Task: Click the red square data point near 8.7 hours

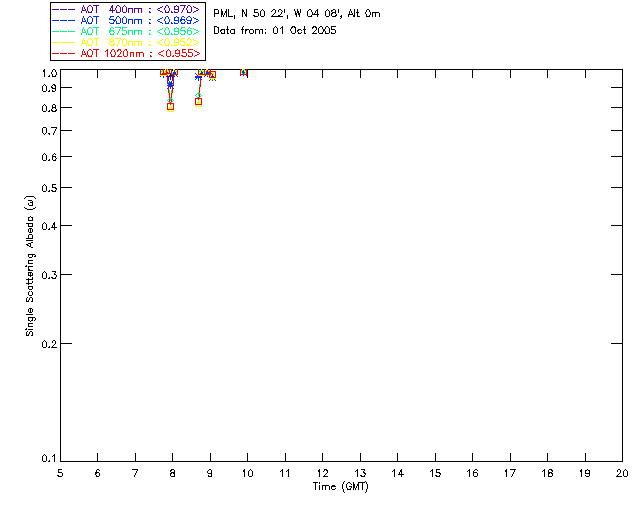Action: tap(198, 102)
